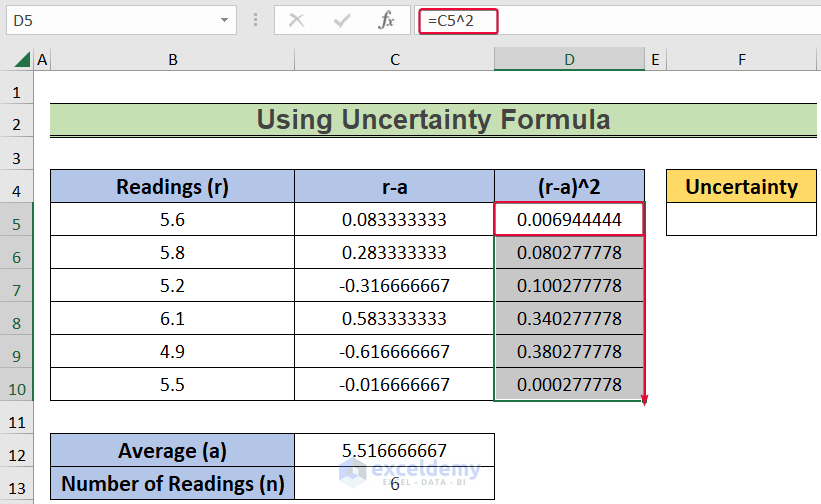Viewport: 821px width, 504px height.
Task: Click Readings cell containing 6.1
Action: [x=172, y=318]
